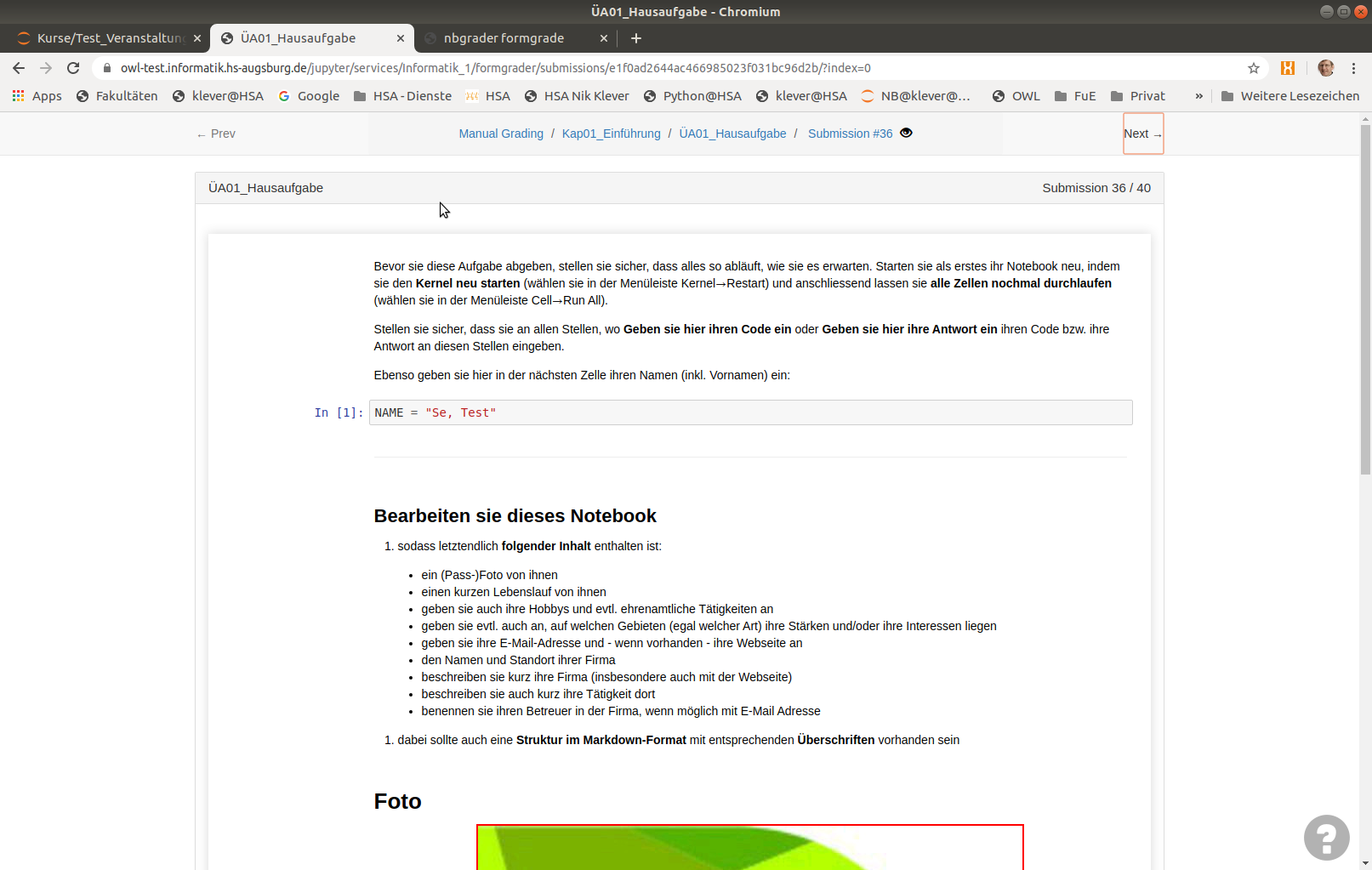Open the Kap01_Einführung breadcrumb link
1372x870 pixels.
point(612,134)
